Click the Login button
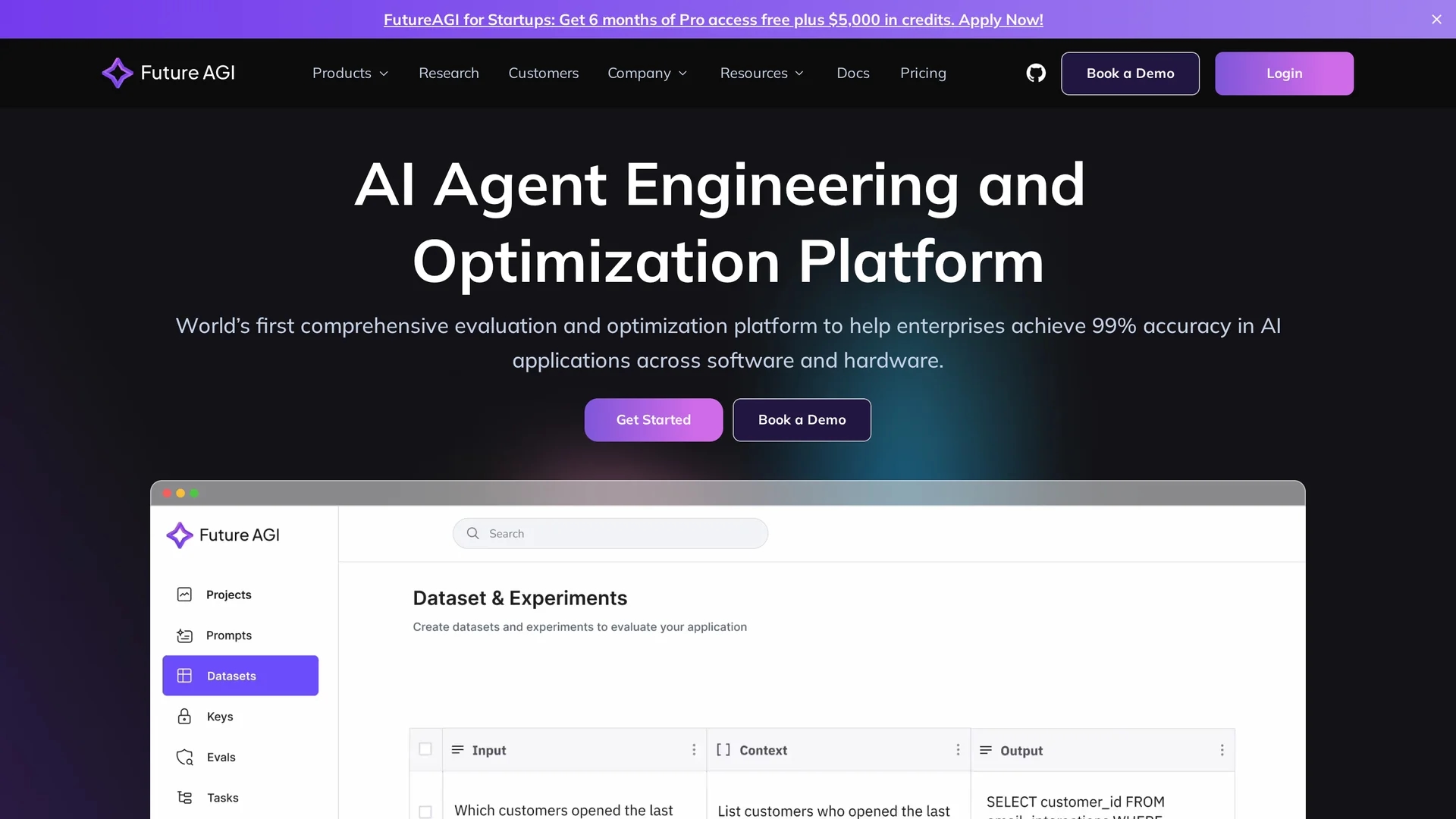The width and height of the screenshot is (1456, 819). tap(1284, 74)
